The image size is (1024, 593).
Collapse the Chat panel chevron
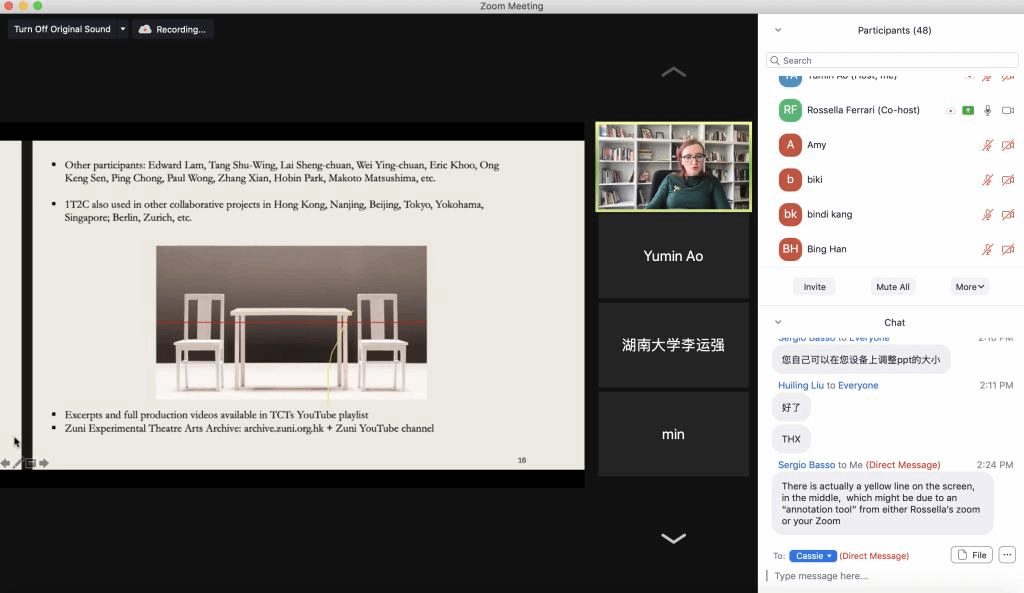click(778, 322)
